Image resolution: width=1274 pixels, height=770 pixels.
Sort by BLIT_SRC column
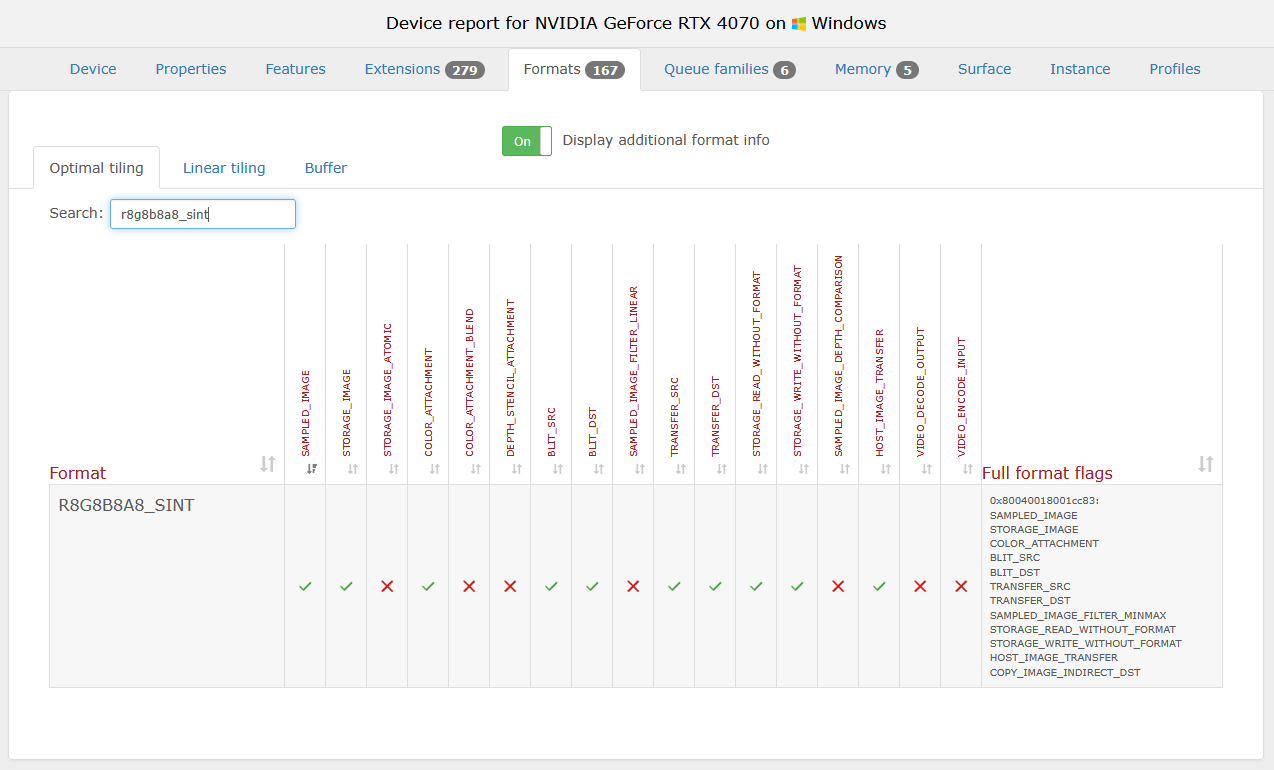[557, 468]
